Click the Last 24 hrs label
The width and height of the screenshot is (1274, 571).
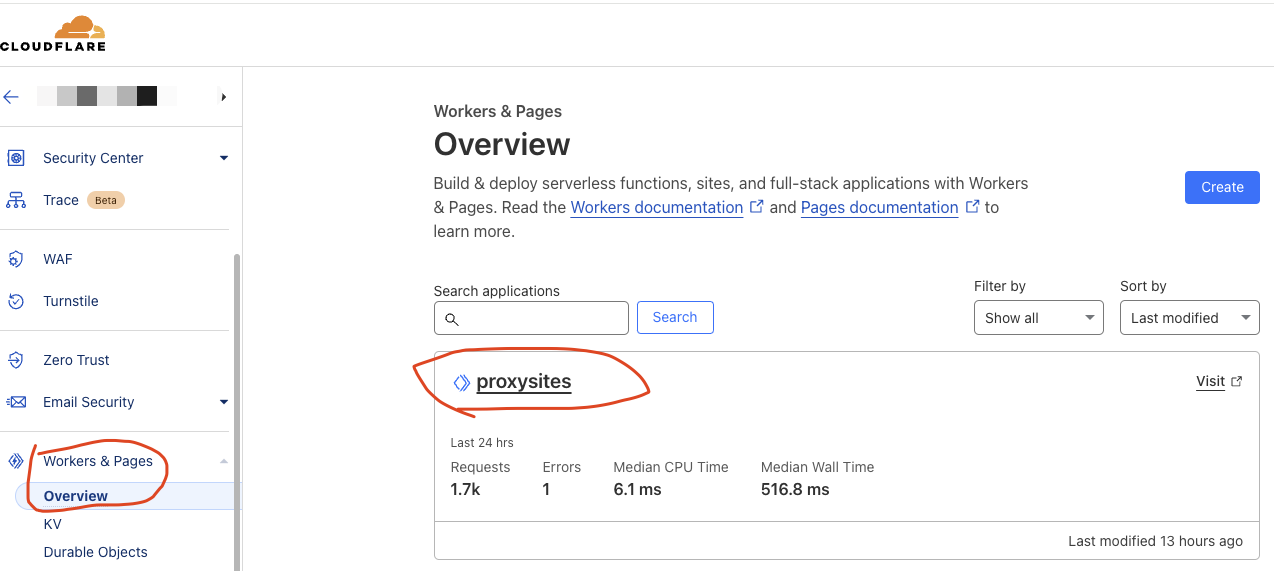point(482,443)
